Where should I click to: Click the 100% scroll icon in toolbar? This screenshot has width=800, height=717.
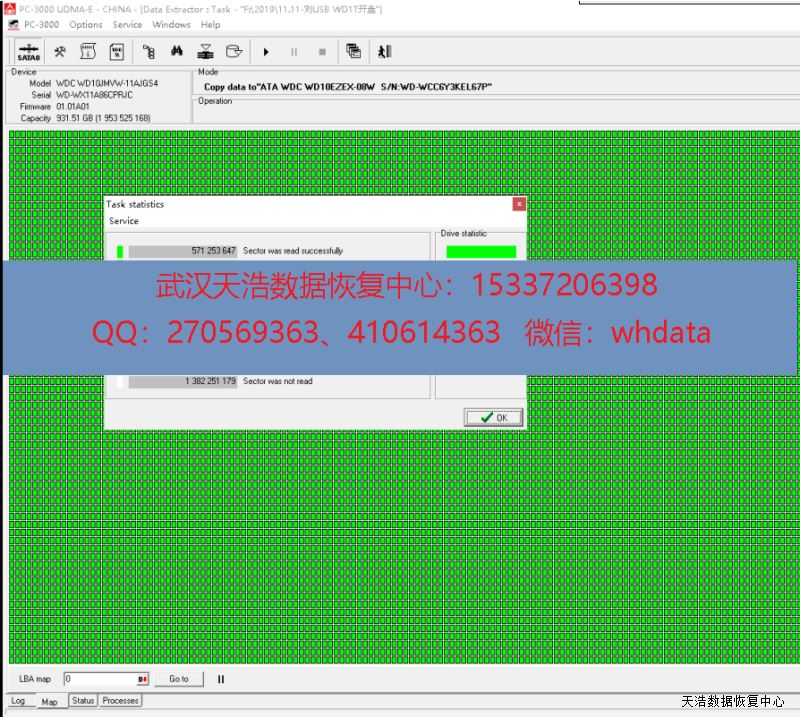(x=116, y=52)
